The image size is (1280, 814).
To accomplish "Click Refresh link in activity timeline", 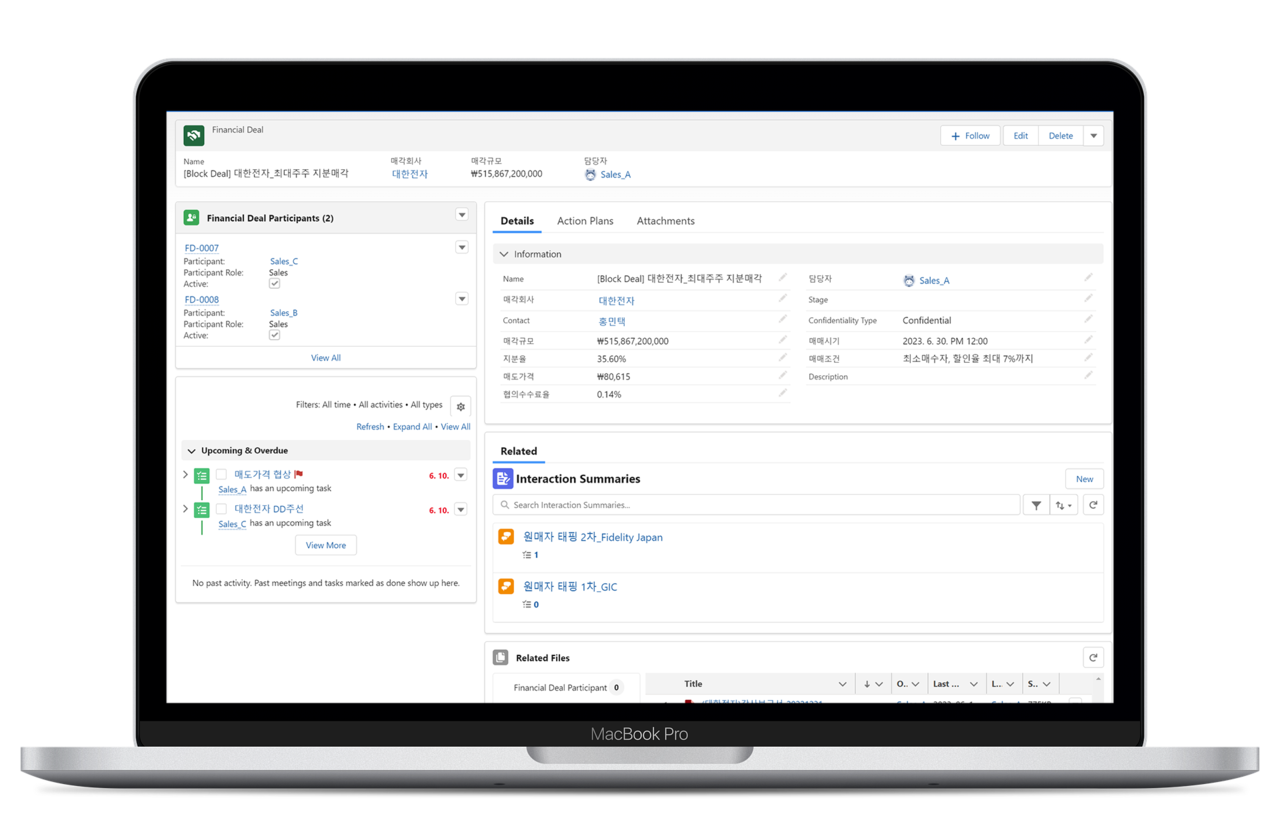I will [x=370, y=427].
